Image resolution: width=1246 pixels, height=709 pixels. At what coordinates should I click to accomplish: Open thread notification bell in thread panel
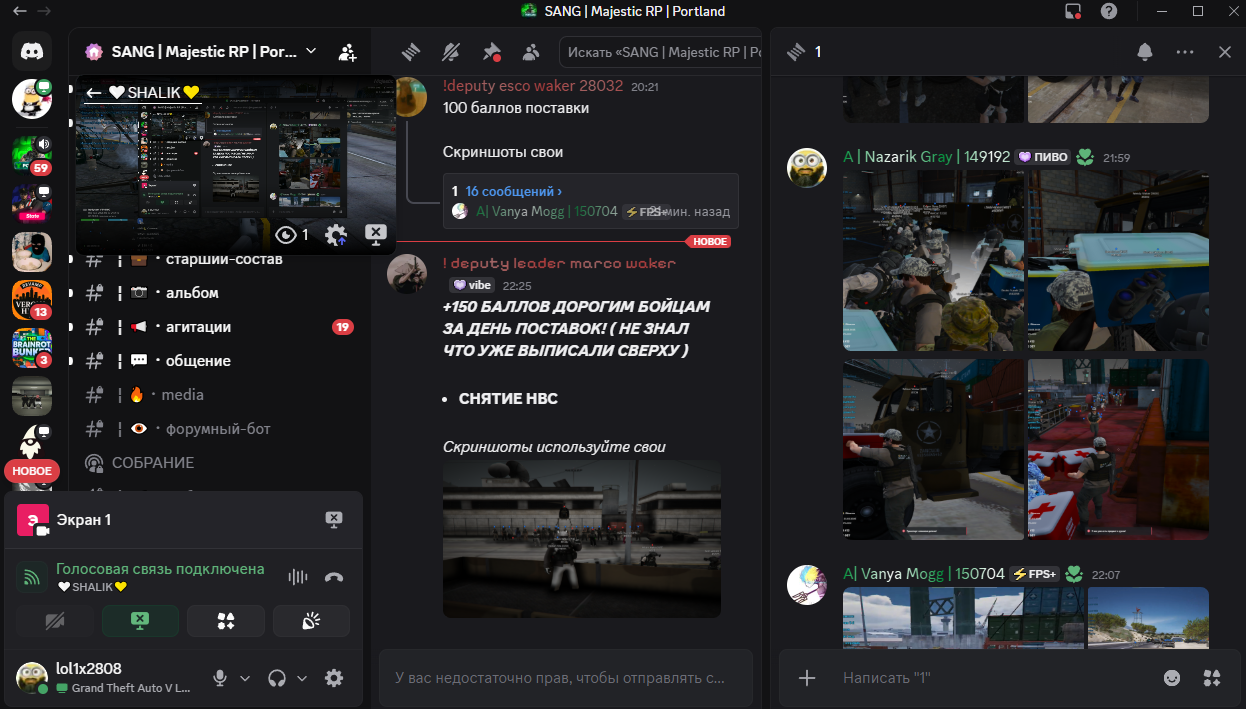click(1145, 52)
